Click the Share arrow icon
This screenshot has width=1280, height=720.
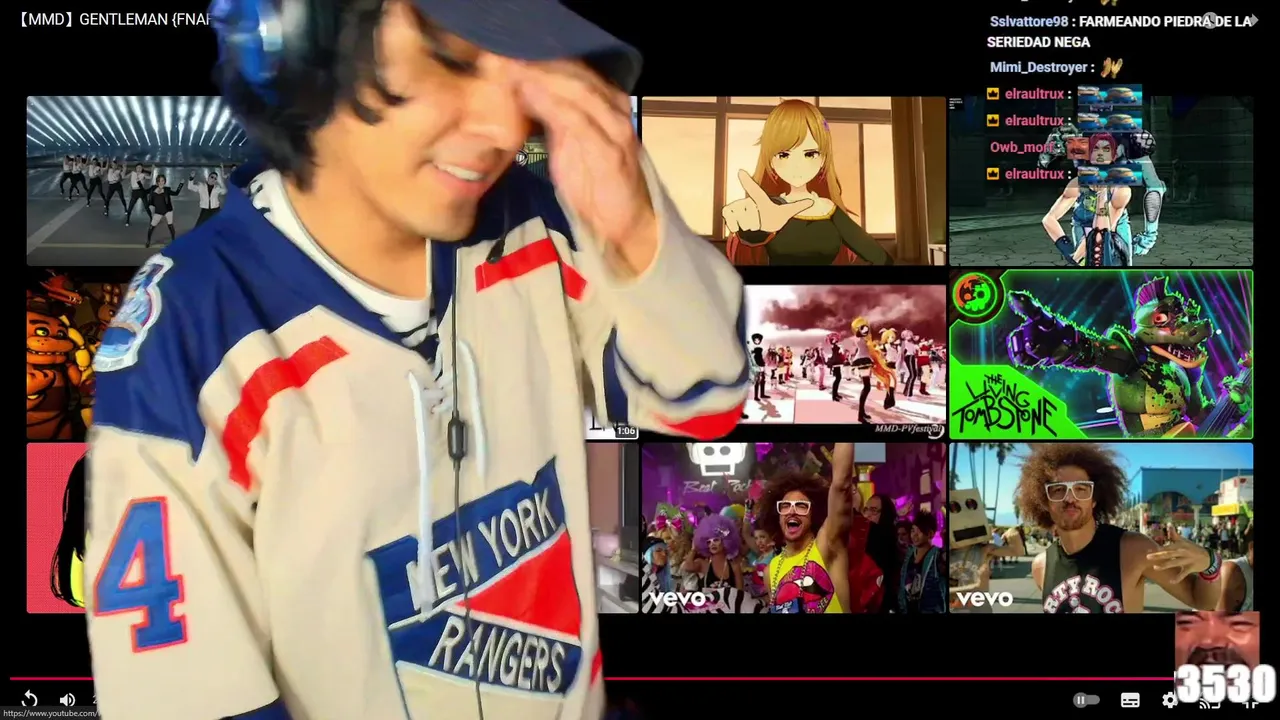point(1250,20)
